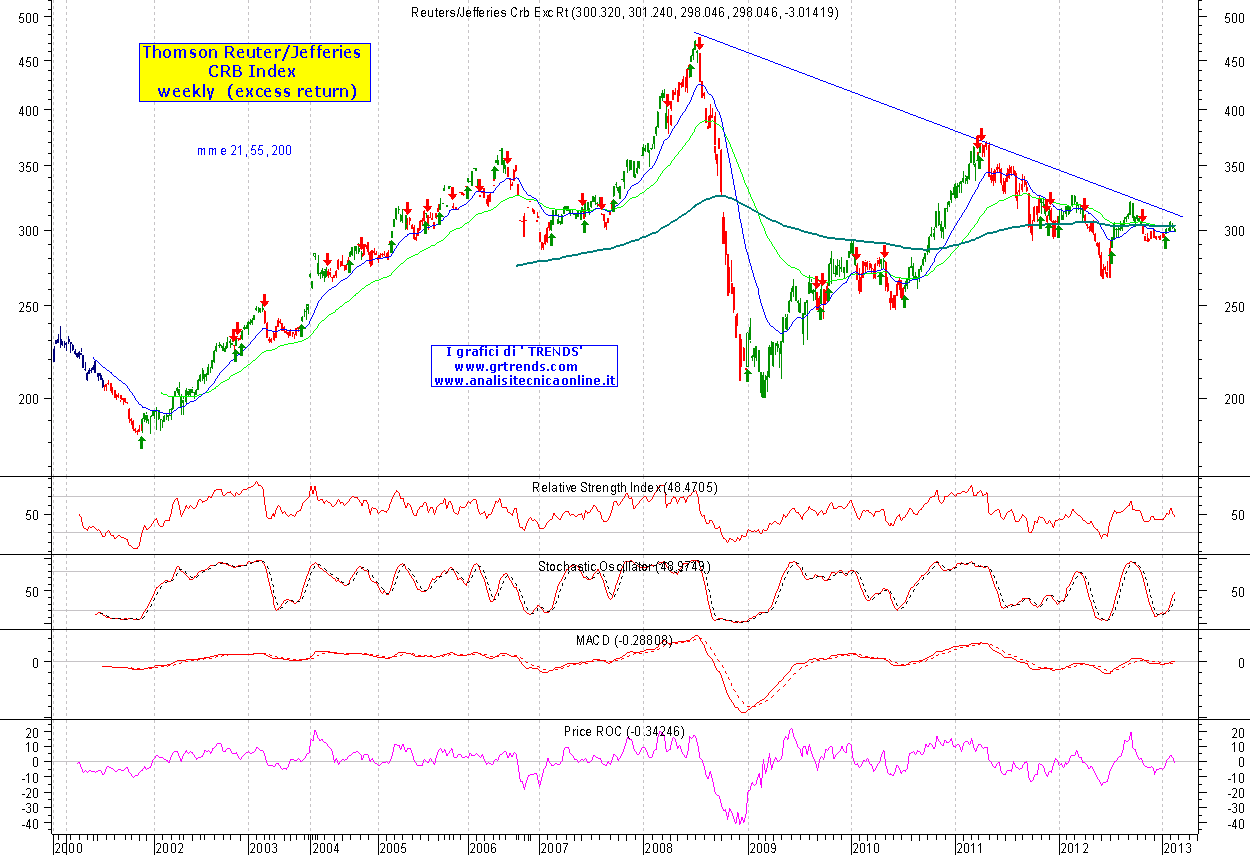
Task: Click the 2002 year label on the time axis
Action: [x=169, y=847]
